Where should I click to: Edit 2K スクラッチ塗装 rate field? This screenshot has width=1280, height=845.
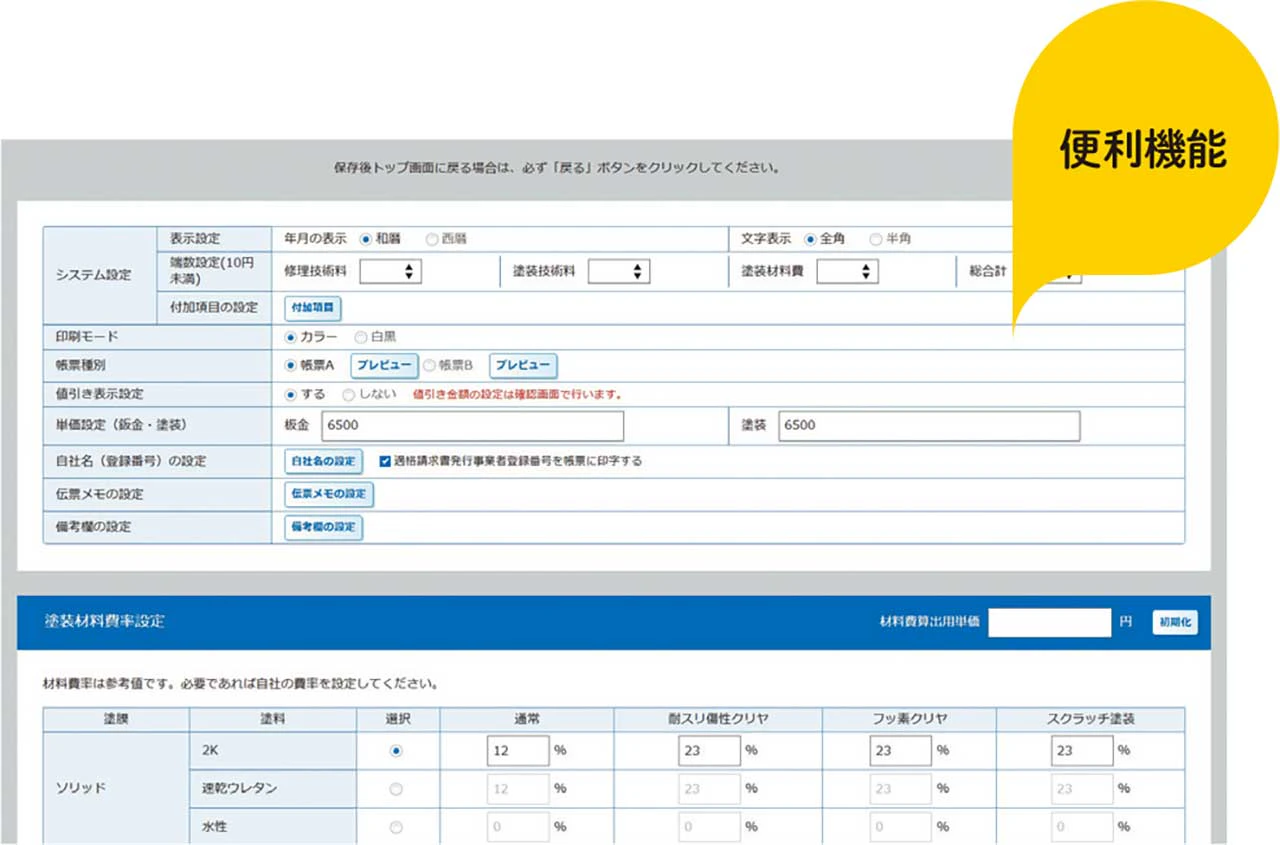coord(1082,750)
